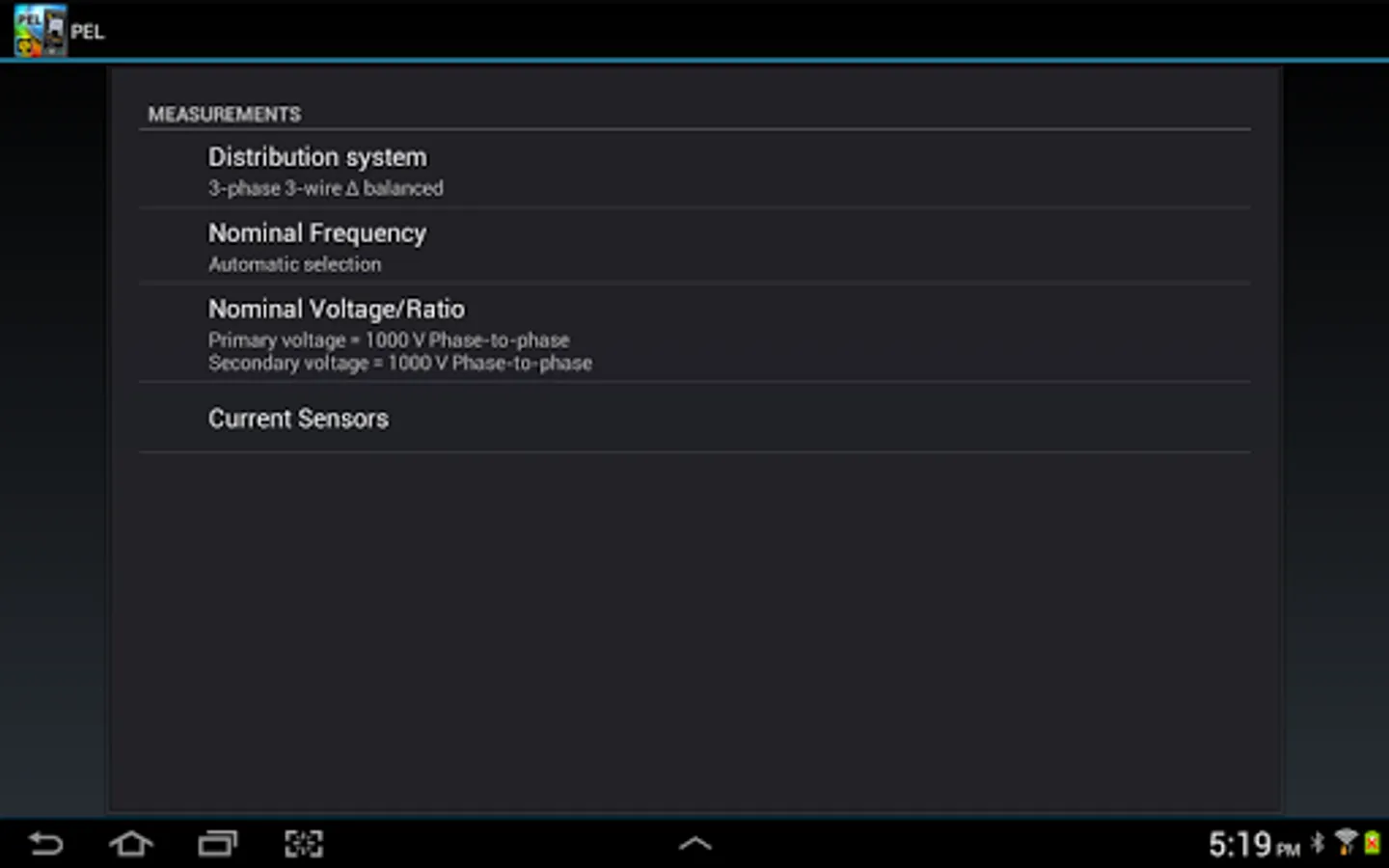
Task: Click the PEL title text
Action: [87, 32]
